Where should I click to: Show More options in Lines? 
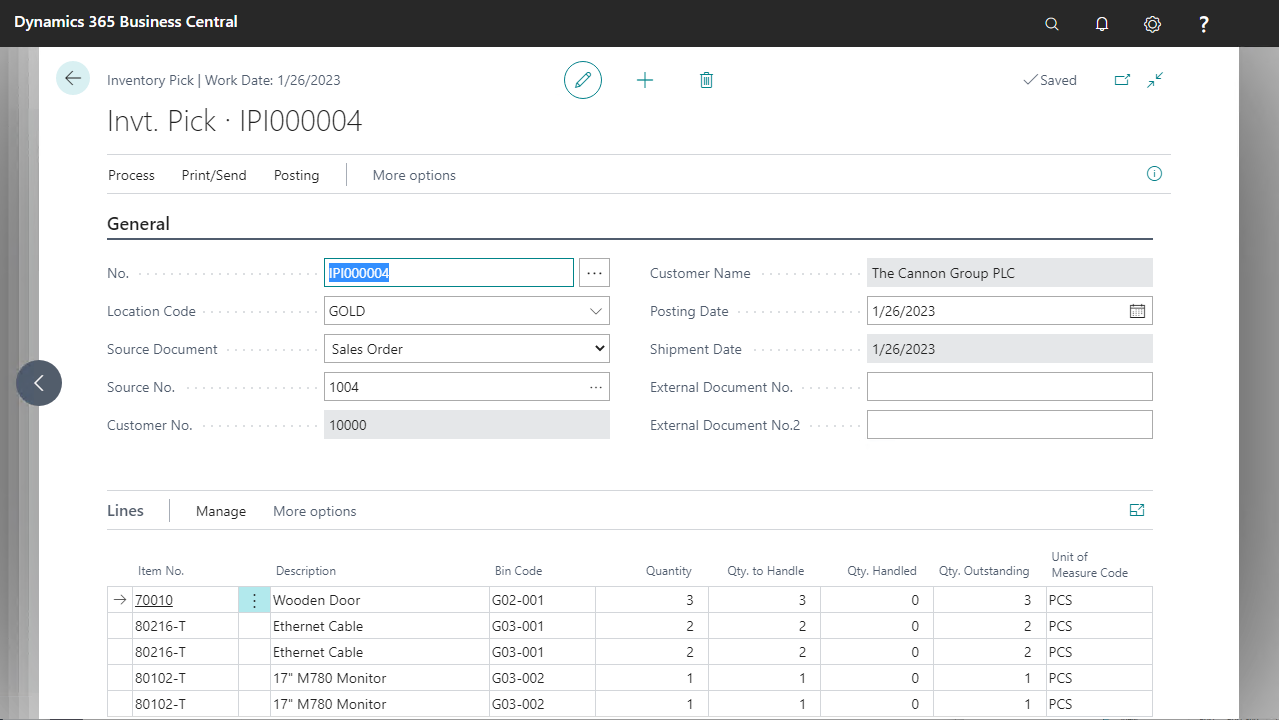click(314, 511)
